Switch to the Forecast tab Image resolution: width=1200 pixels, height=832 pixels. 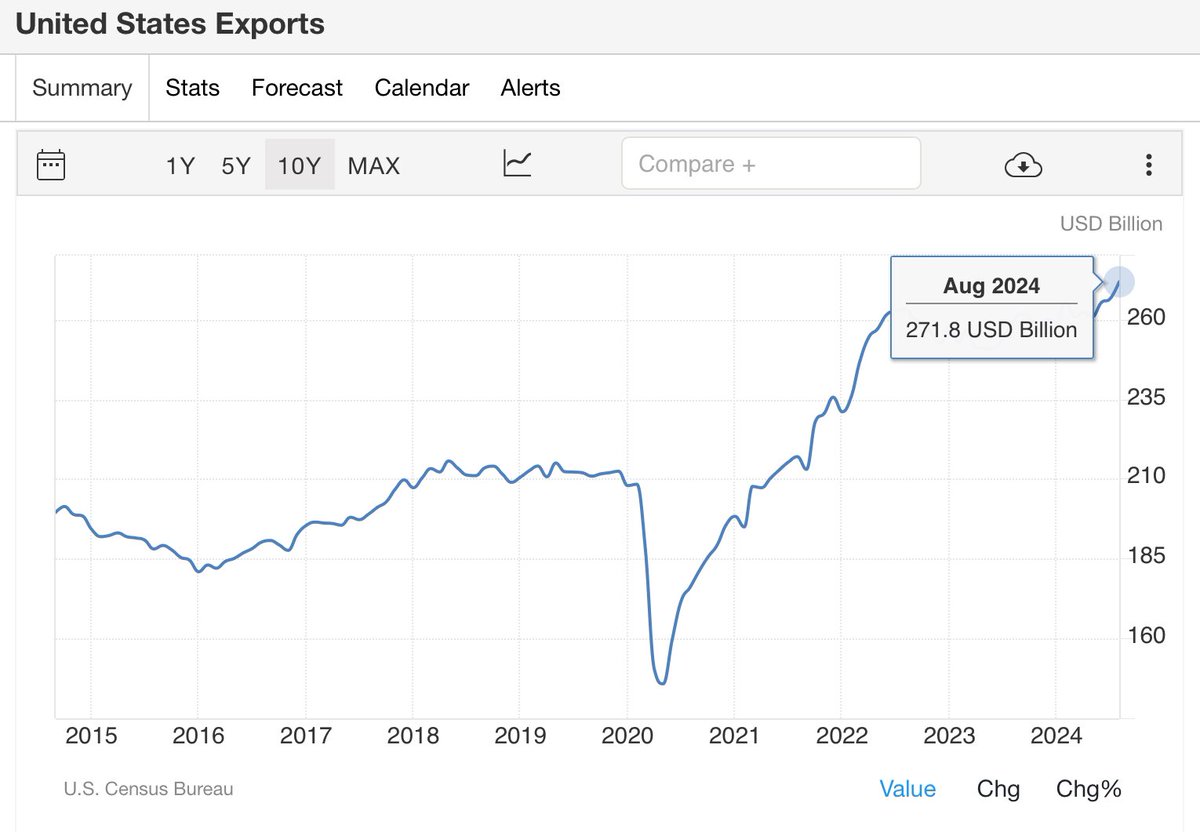coord(297,88)
